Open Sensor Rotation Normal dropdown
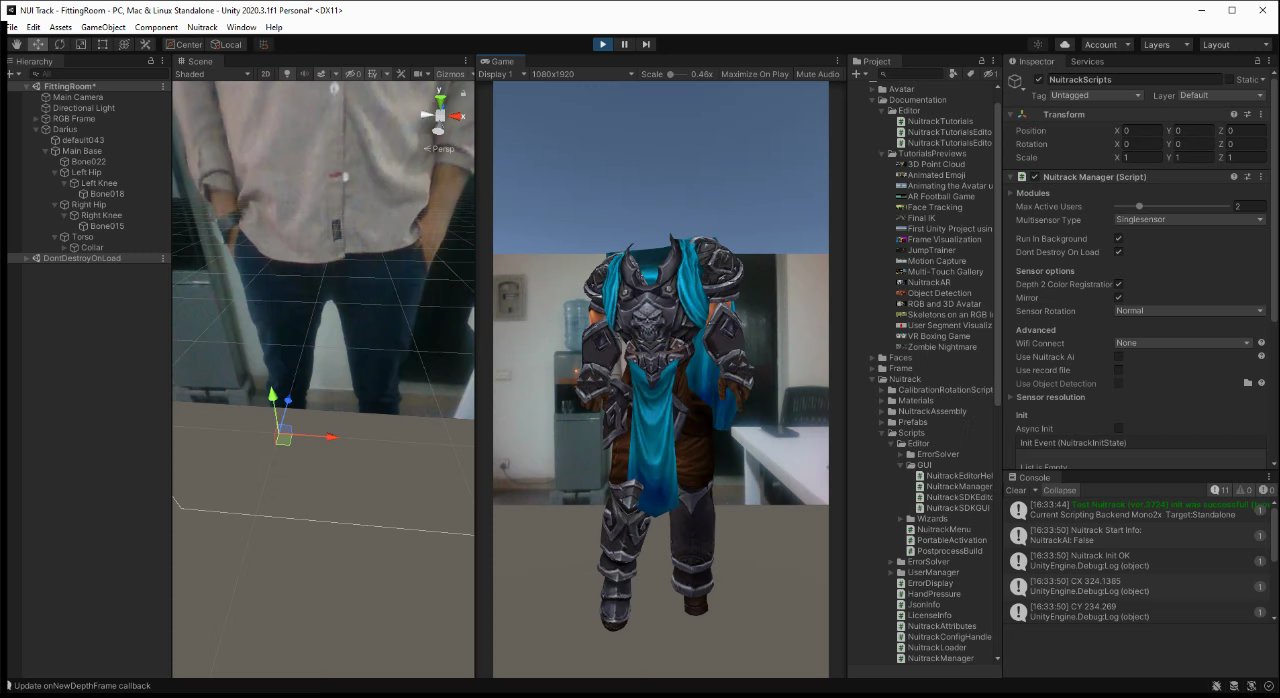This screenshot has width=1280, height=698. (x=1189, y=311)
